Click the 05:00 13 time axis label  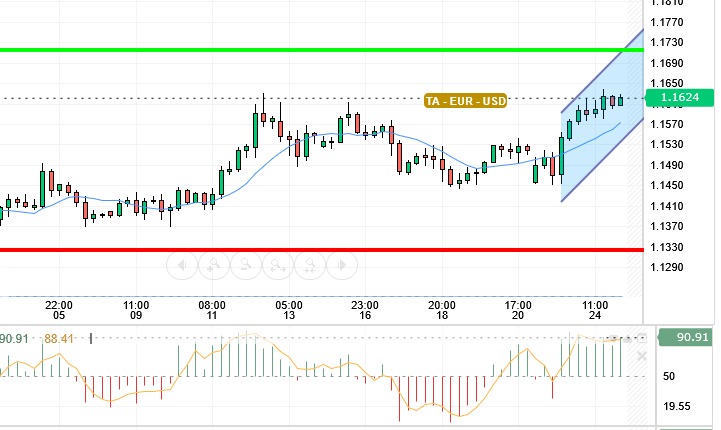tap(289, 310)
